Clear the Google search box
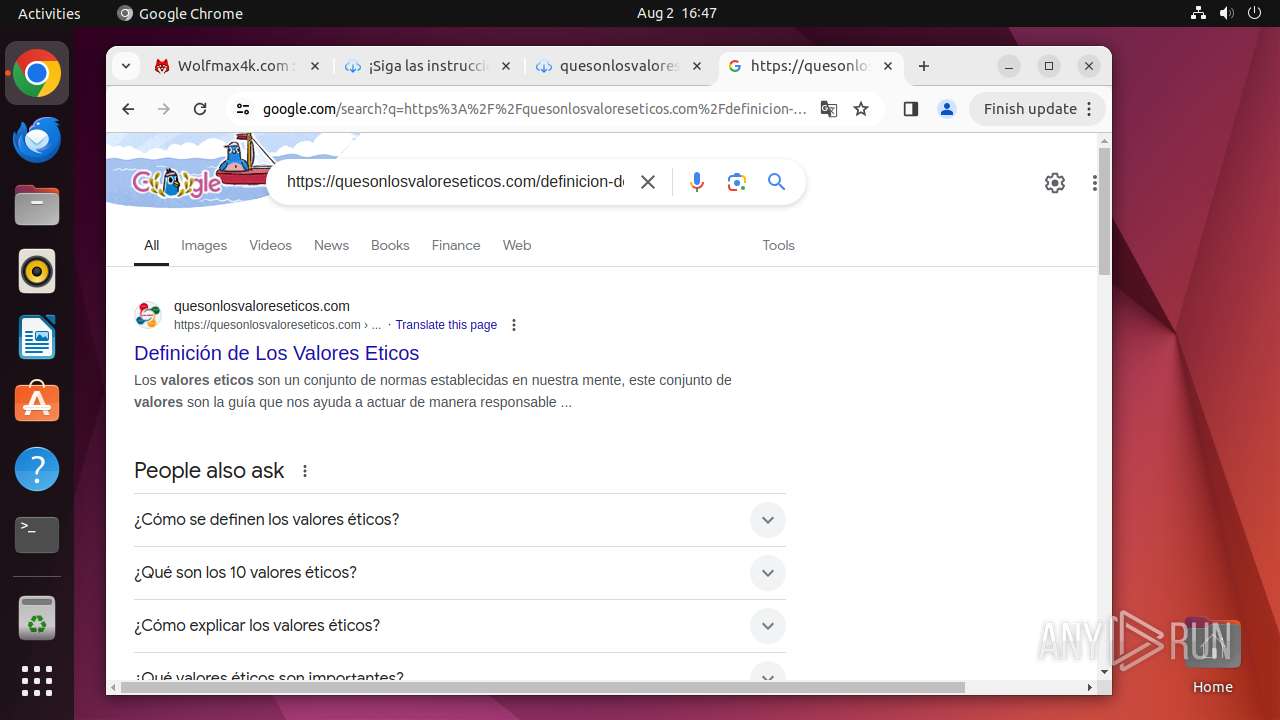The width and height of the screenshot is (1280, 720). 648,182
